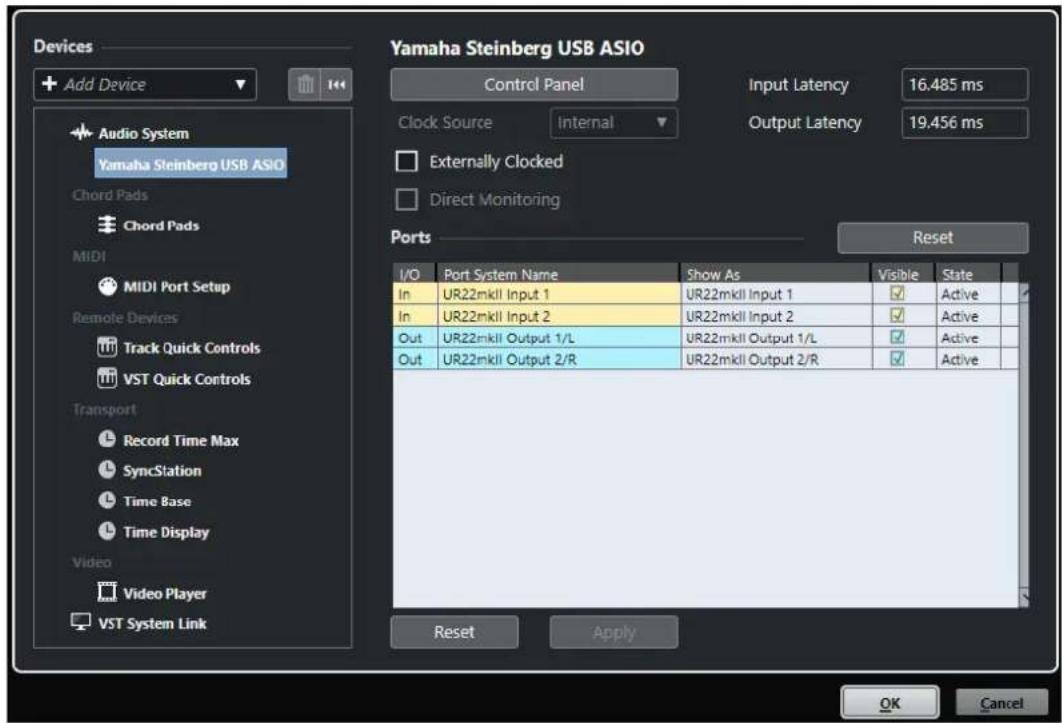
Task: Toggle the Direct Monitoring checkbox
Action: pyautogui.click(x=406, y=199)
